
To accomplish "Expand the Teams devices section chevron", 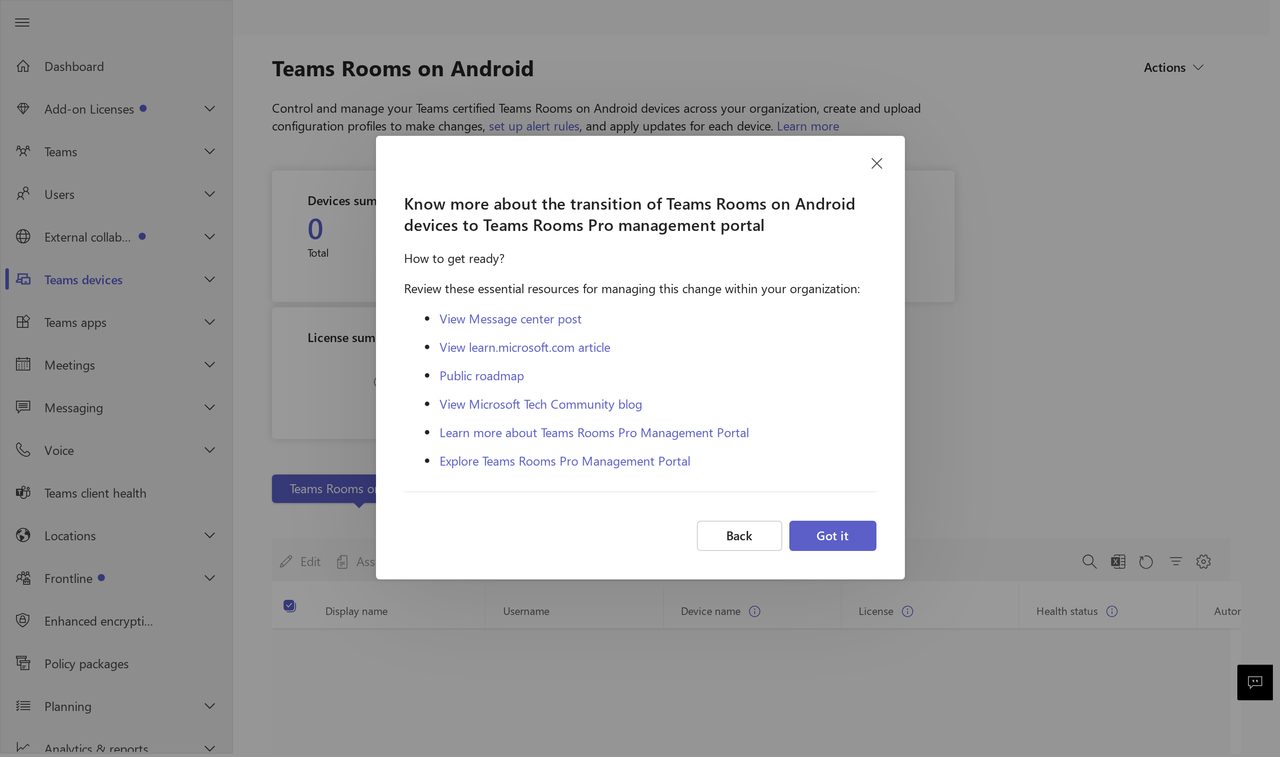I will coord(210,280).
